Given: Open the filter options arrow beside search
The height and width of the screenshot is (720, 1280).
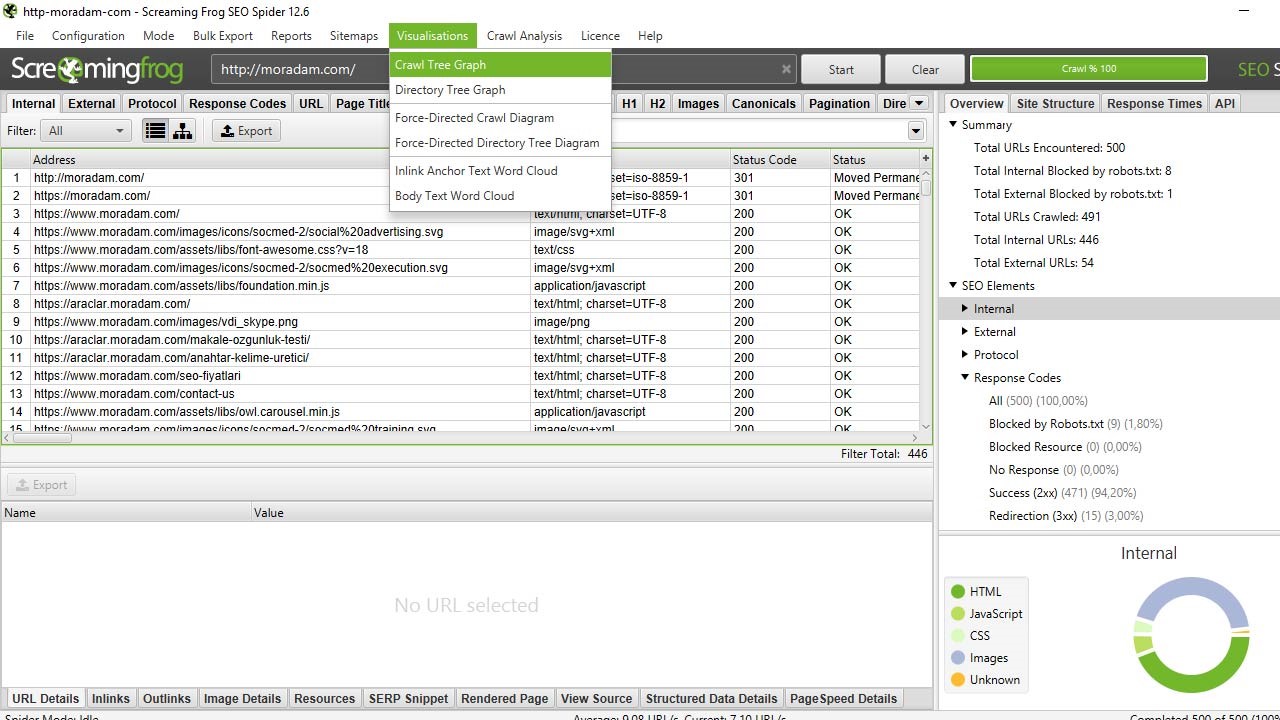Looking at the screenshot, I should point(916,131).
